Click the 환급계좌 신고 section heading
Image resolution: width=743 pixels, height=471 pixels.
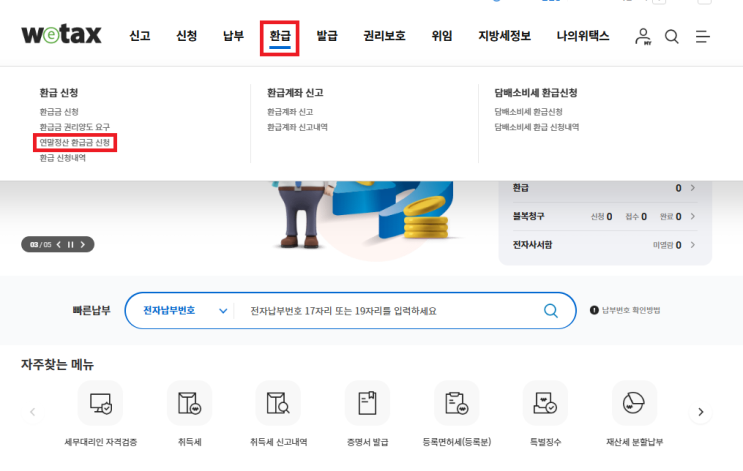[x=295, y=93]
